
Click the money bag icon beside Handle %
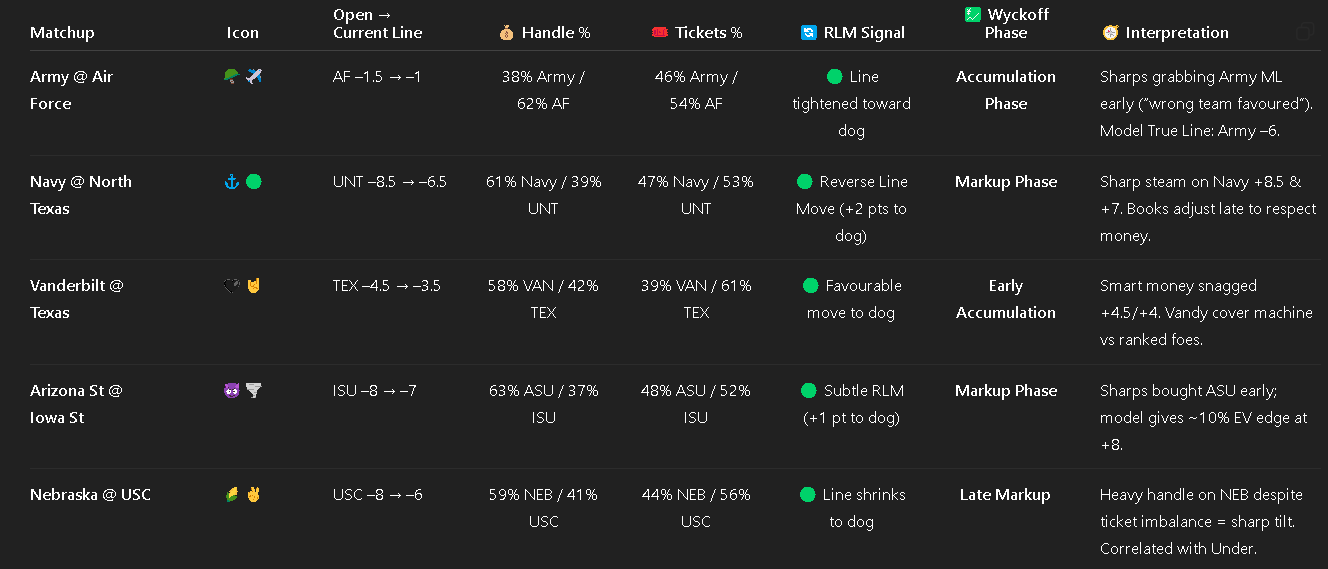[507, 33]
